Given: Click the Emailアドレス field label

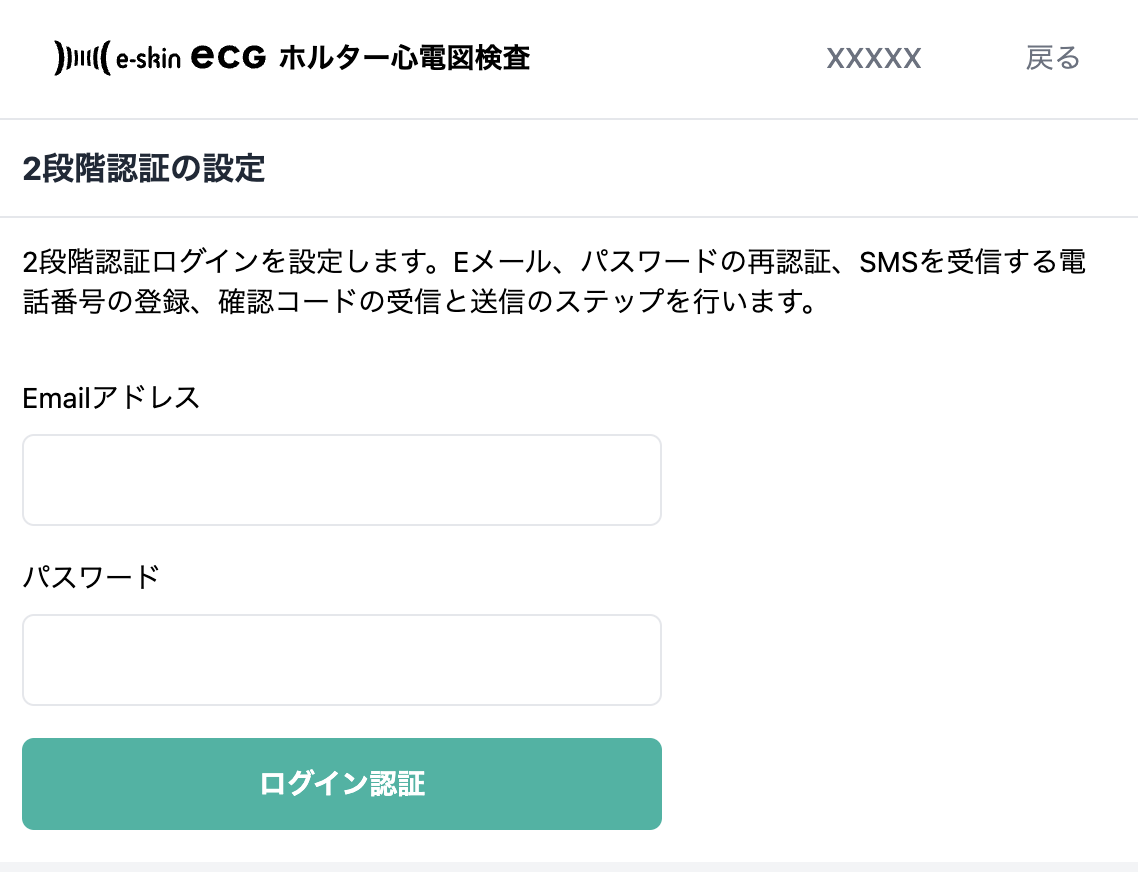Looking at the screenshot, I should point(111,398).
